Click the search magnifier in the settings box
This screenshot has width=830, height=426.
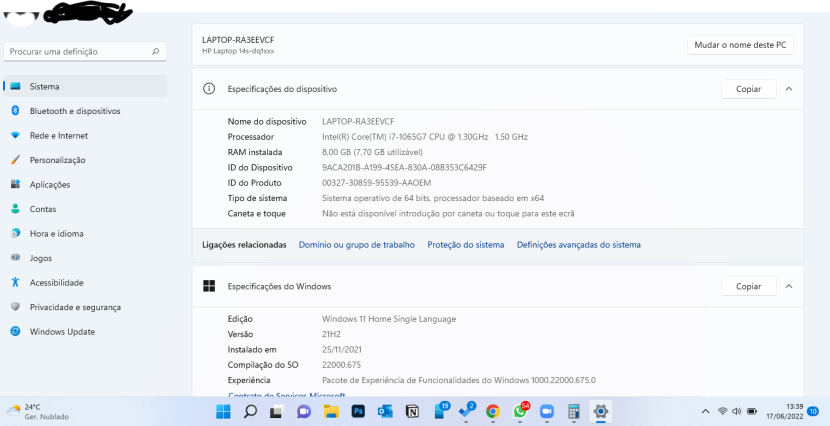pyautogui.click(x=156, y=52)
